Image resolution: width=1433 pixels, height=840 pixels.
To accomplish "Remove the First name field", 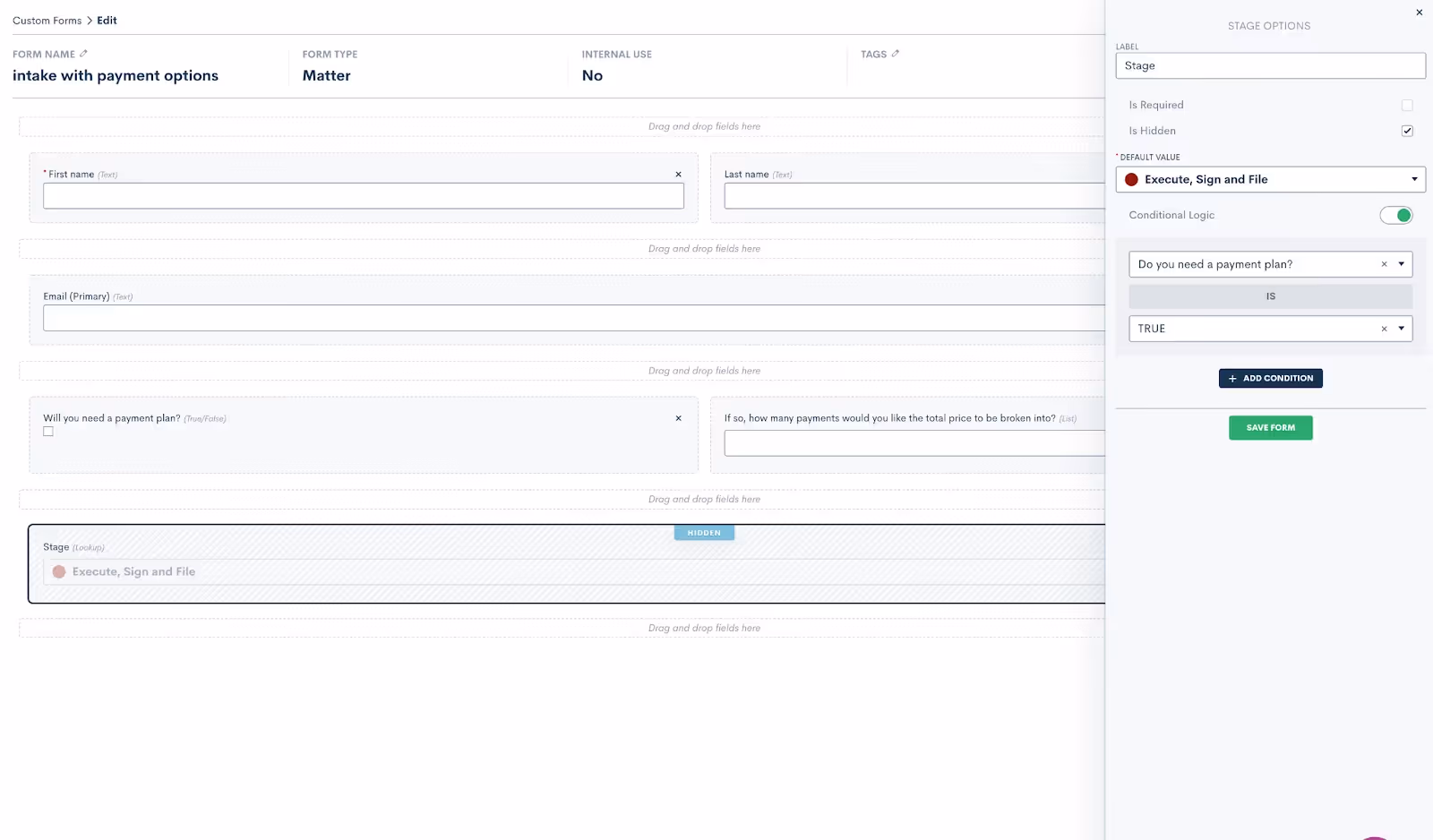I will click(678, 175).
